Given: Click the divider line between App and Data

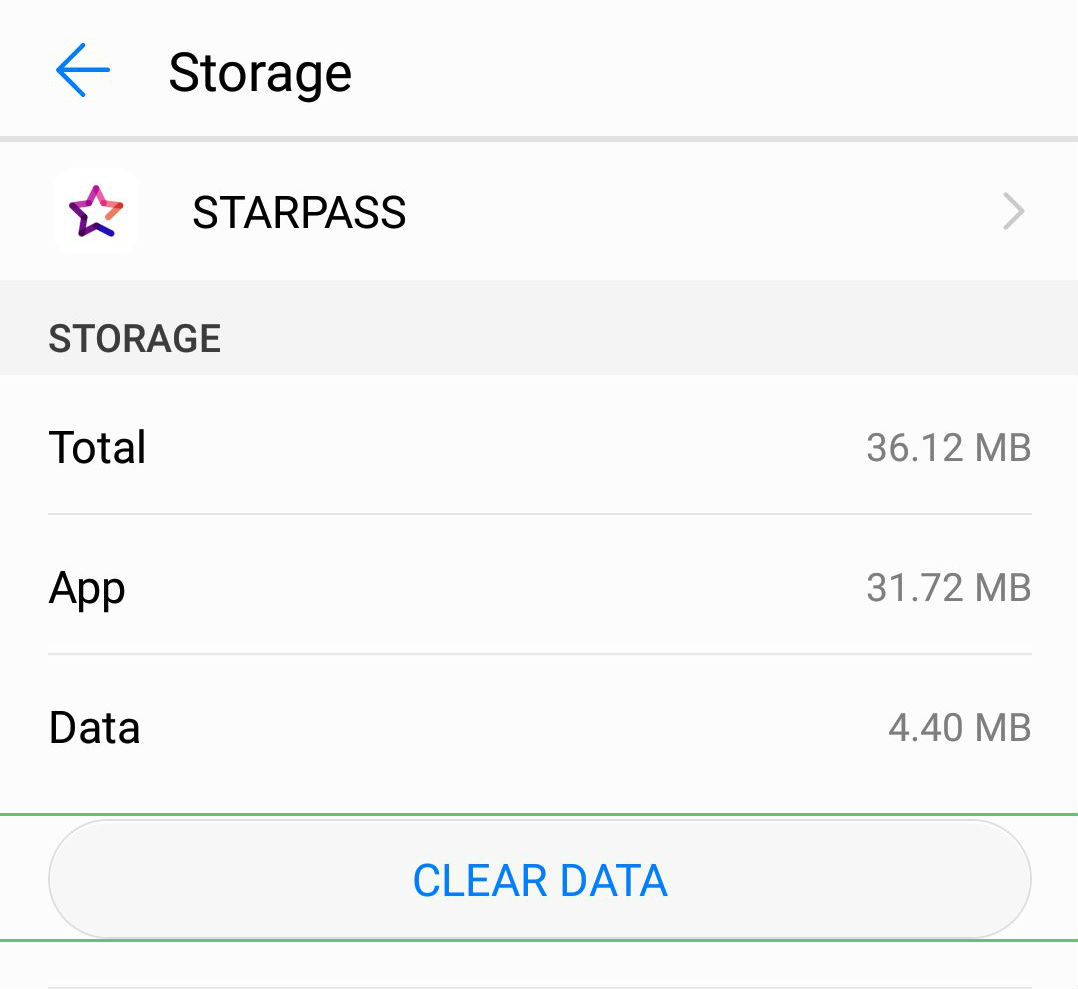Looking at the screenshot, I should pos(540,654).
